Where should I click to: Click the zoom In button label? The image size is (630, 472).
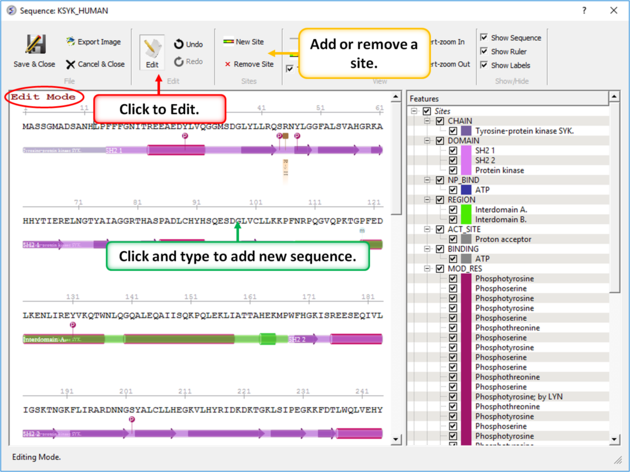(448, 42)
